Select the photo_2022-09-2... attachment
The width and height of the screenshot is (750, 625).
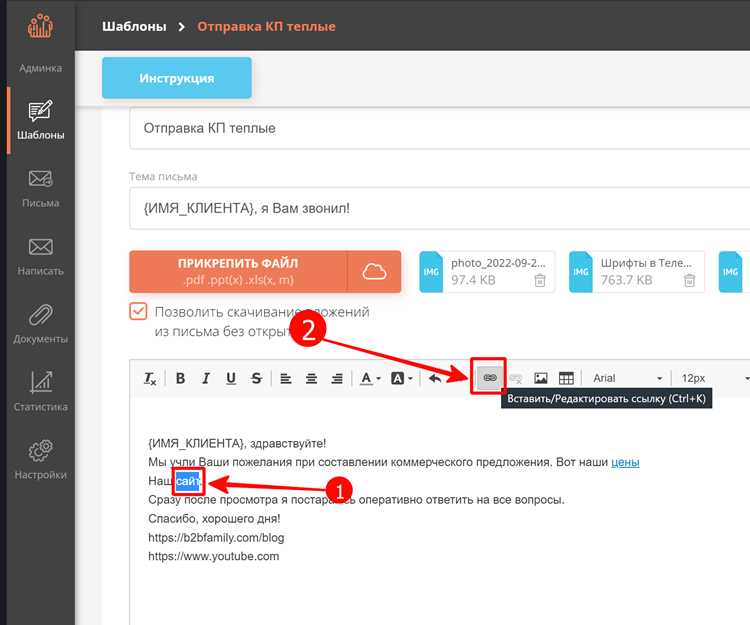[x=487, y=272]
